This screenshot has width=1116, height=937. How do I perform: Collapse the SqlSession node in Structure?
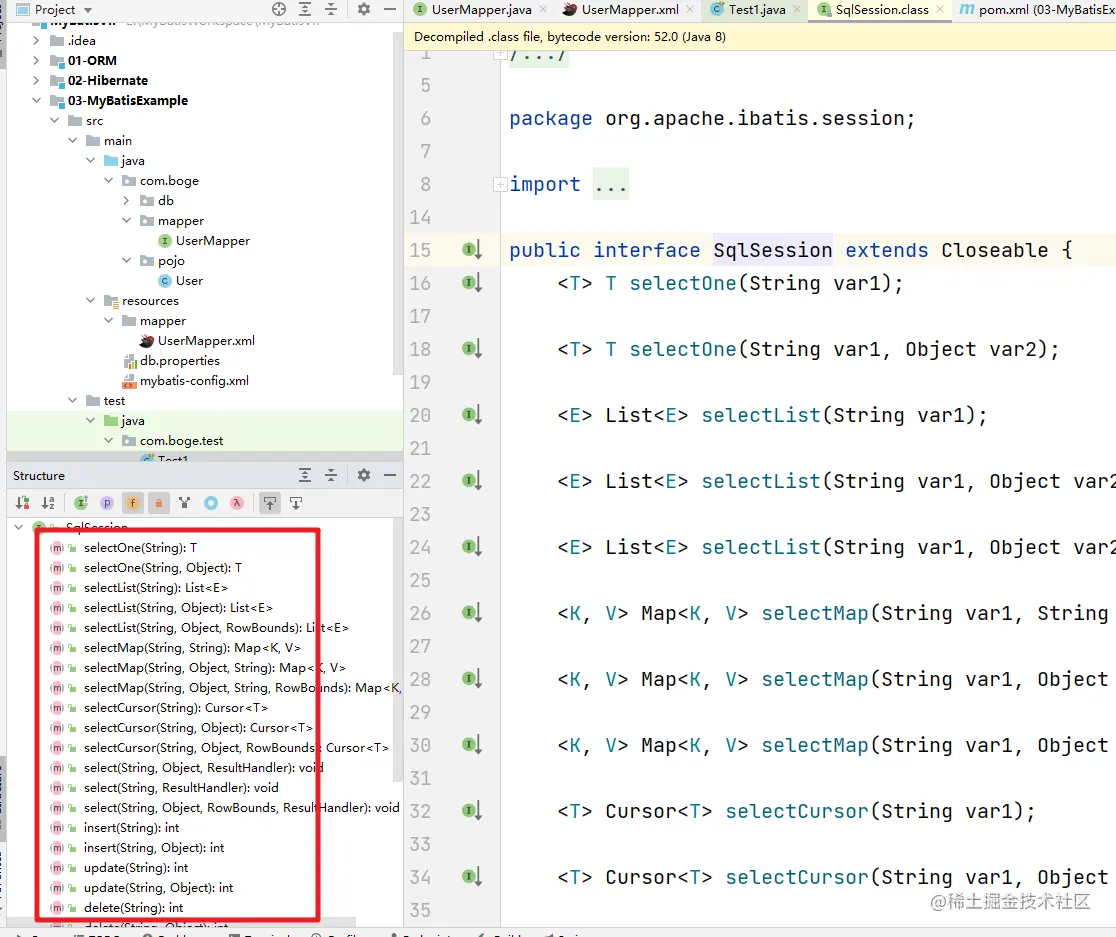(19, 527)
